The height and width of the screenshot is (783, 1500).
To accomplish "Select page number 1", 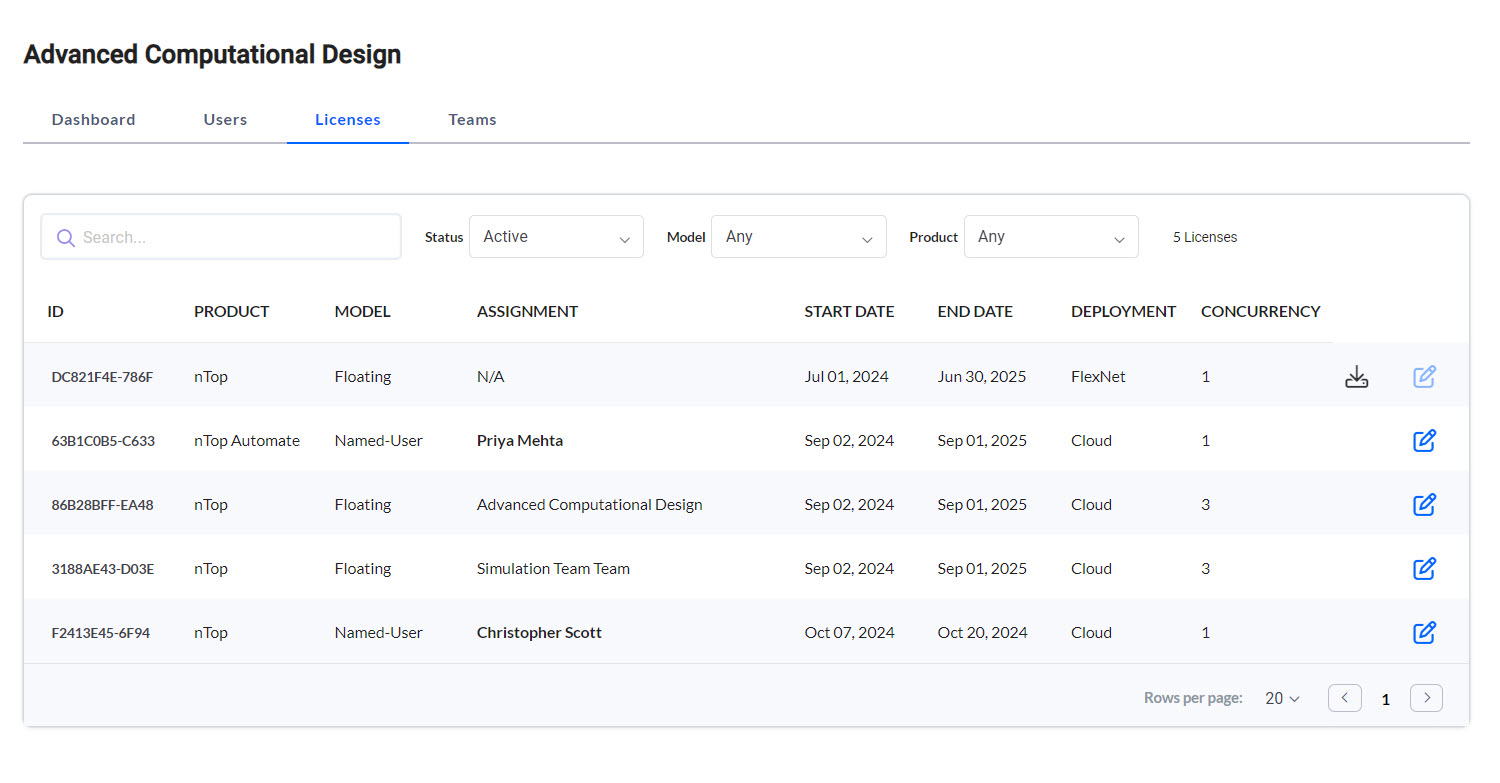I will 1386,699.
